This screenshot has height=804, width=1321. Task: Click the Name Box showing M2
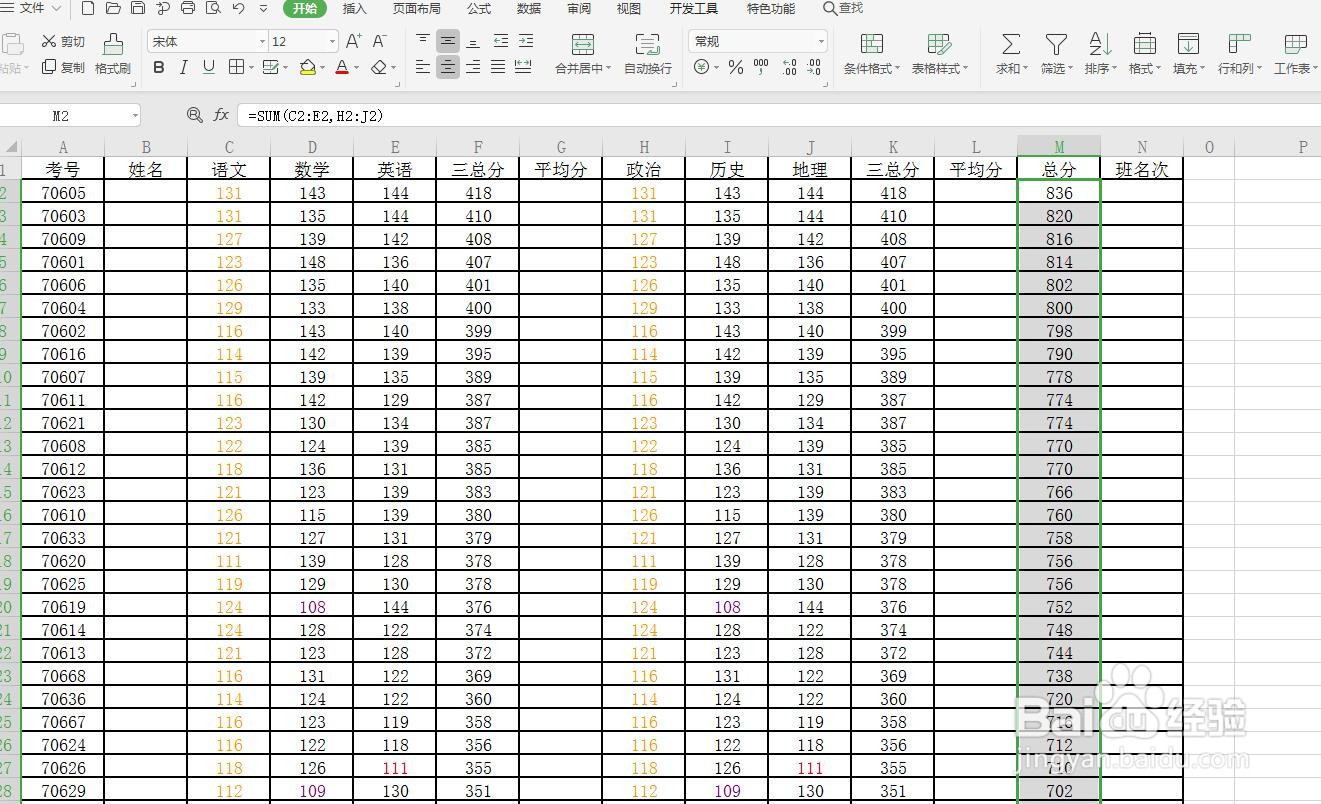68,116
